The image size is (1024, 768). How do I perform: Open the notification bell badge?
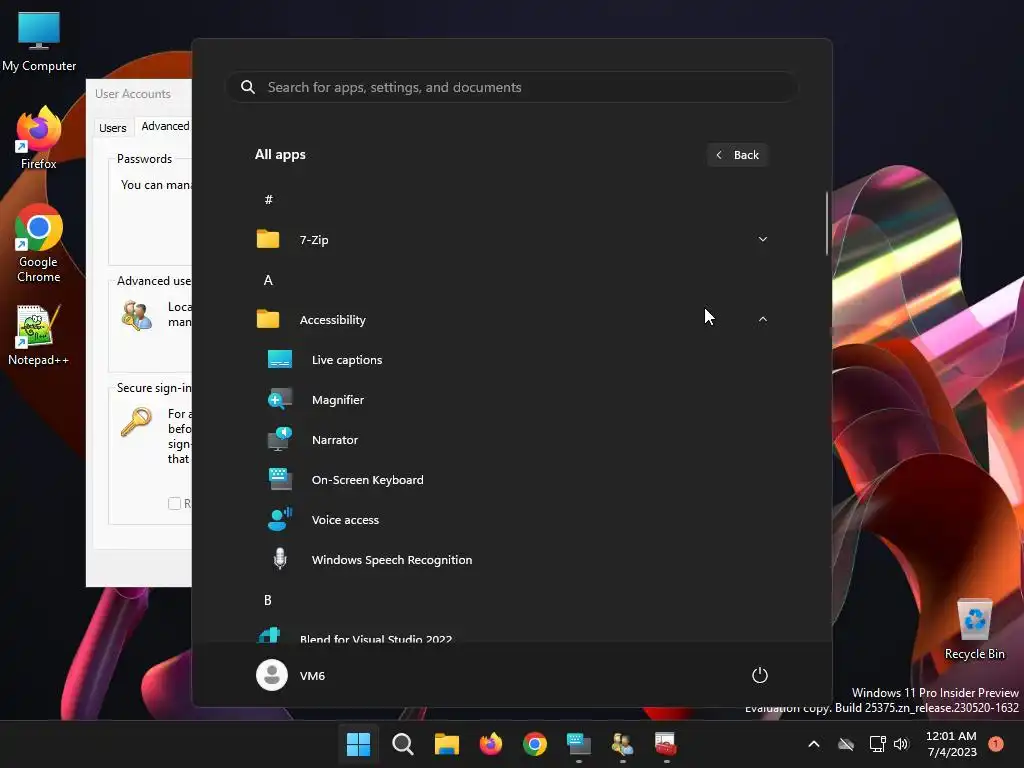point(995,744)
